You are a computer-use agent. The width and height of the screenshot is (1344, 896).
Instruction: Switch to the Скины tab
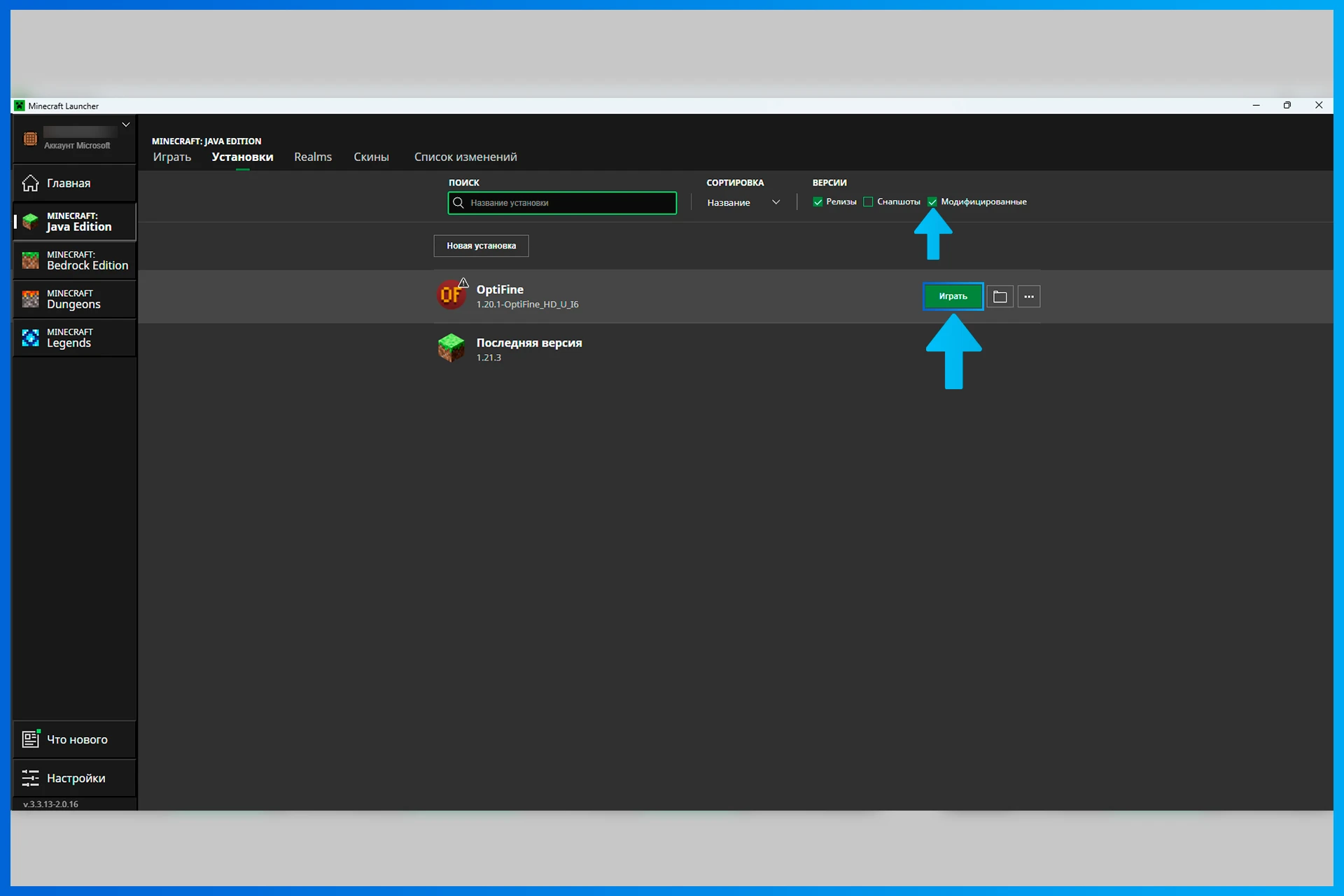click(371, 157)
